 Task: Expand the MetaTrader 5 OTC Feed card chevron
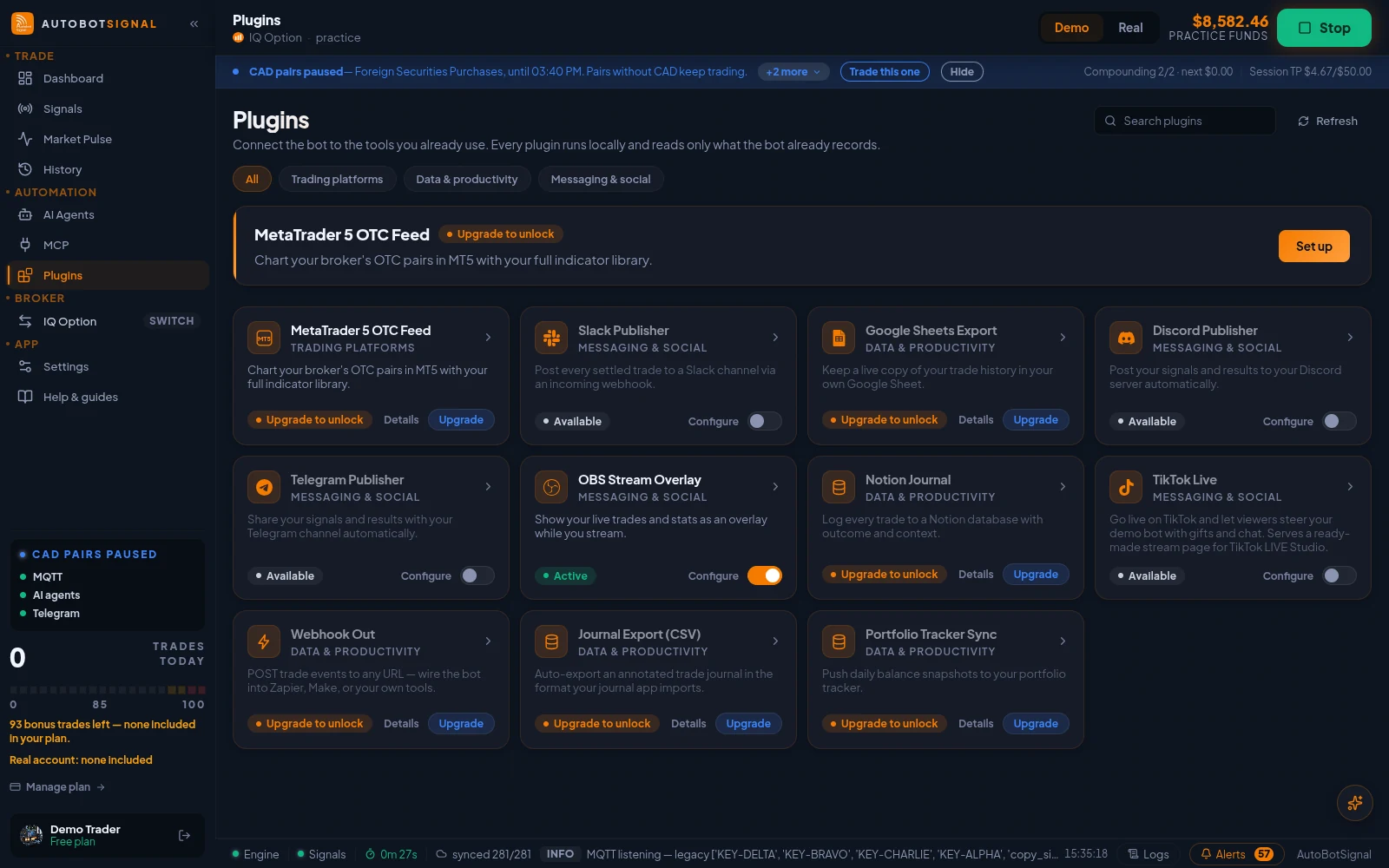(x=488, y=337)
